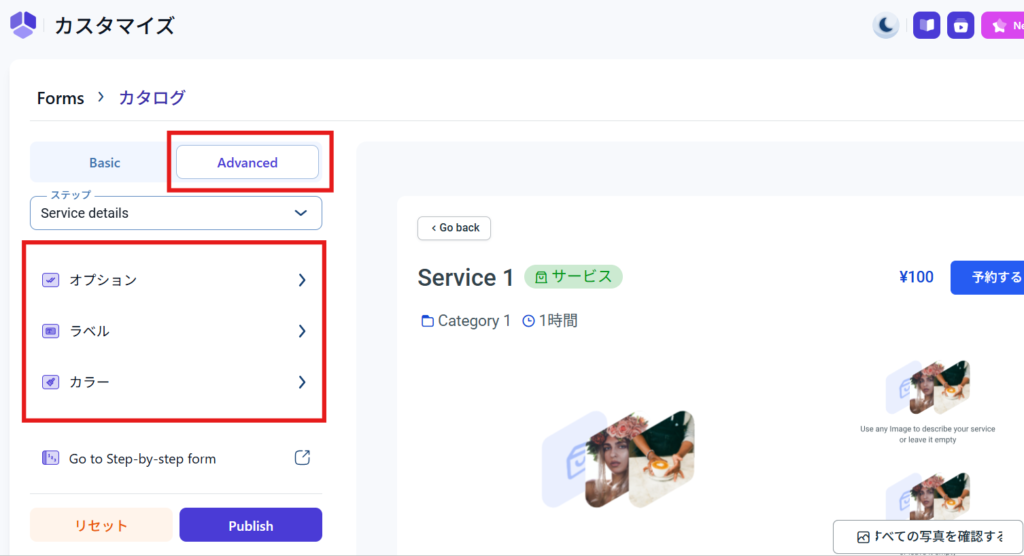This screenshot has height=556, width=1024.
Task: Expand the カラー section arrow
Action: 302,382
